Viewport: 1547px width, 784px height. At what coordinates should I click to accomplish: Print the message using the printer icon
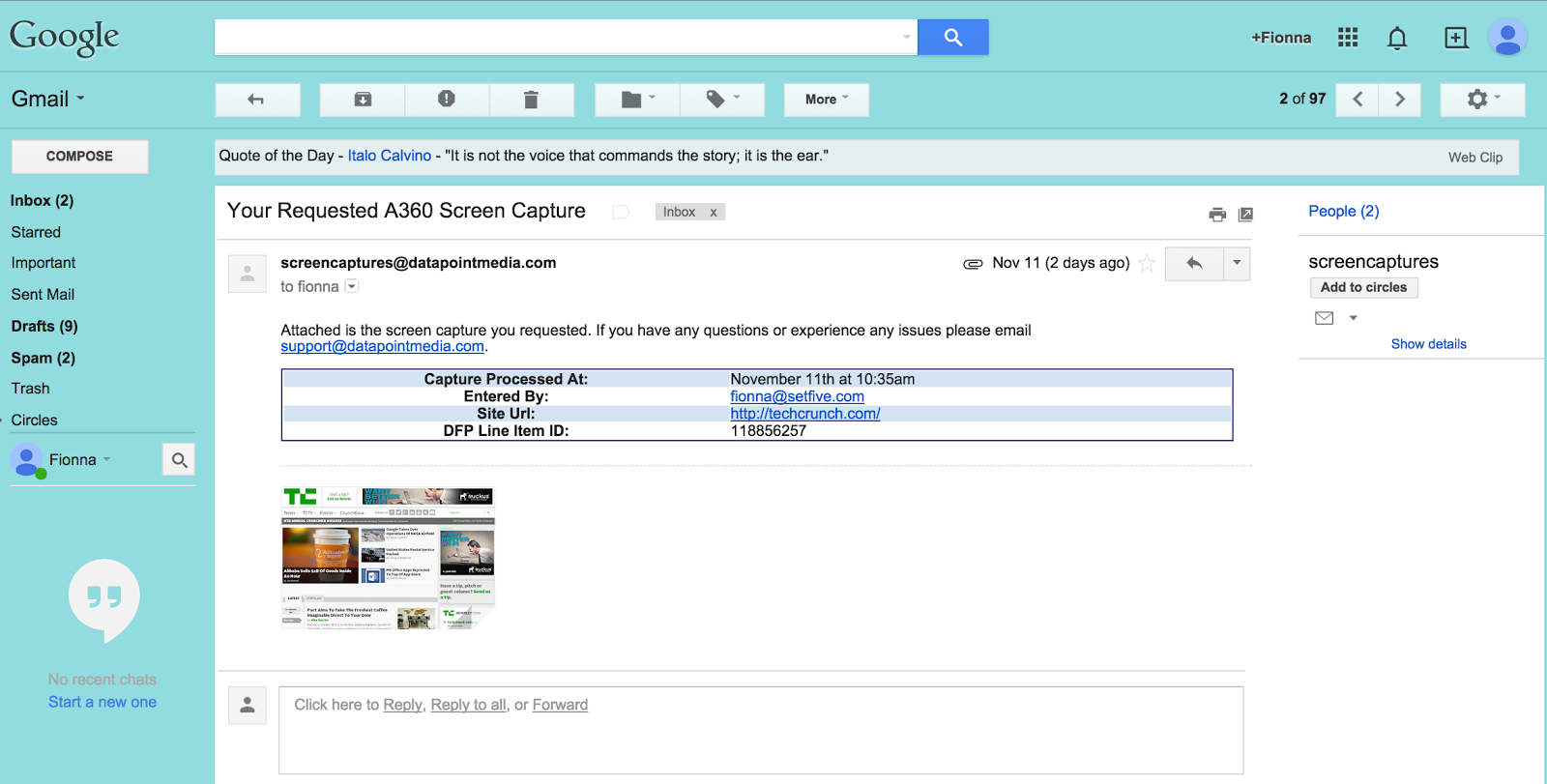1217,215
